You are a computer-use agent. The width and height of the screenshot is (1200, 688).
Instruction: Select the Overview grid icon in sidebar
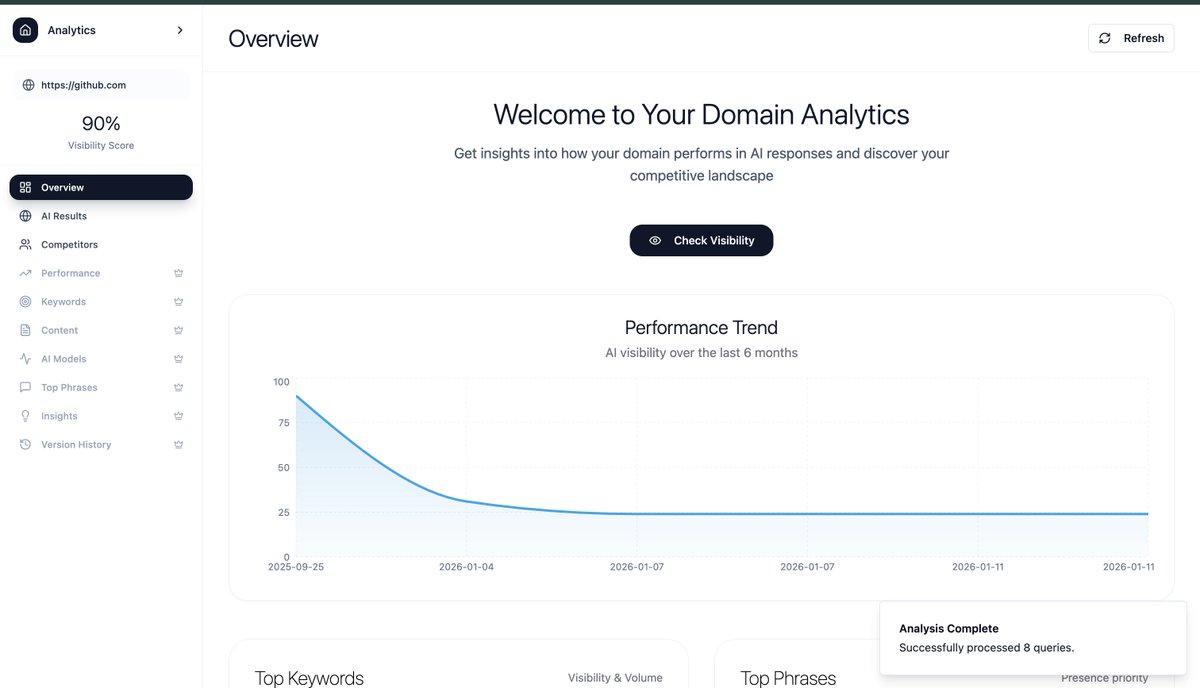click(25, 187)
